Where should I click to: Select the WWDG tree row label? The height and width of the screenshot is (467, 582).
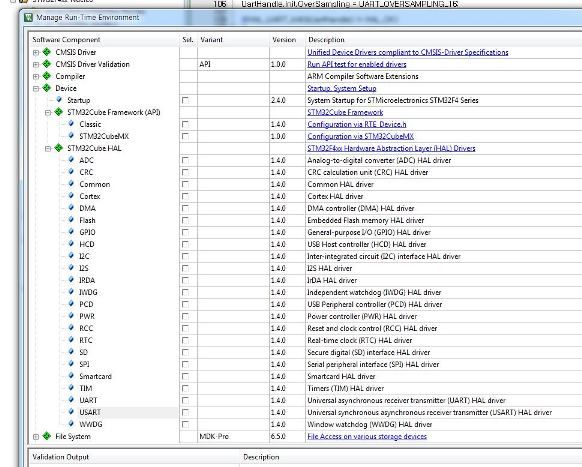91,424
